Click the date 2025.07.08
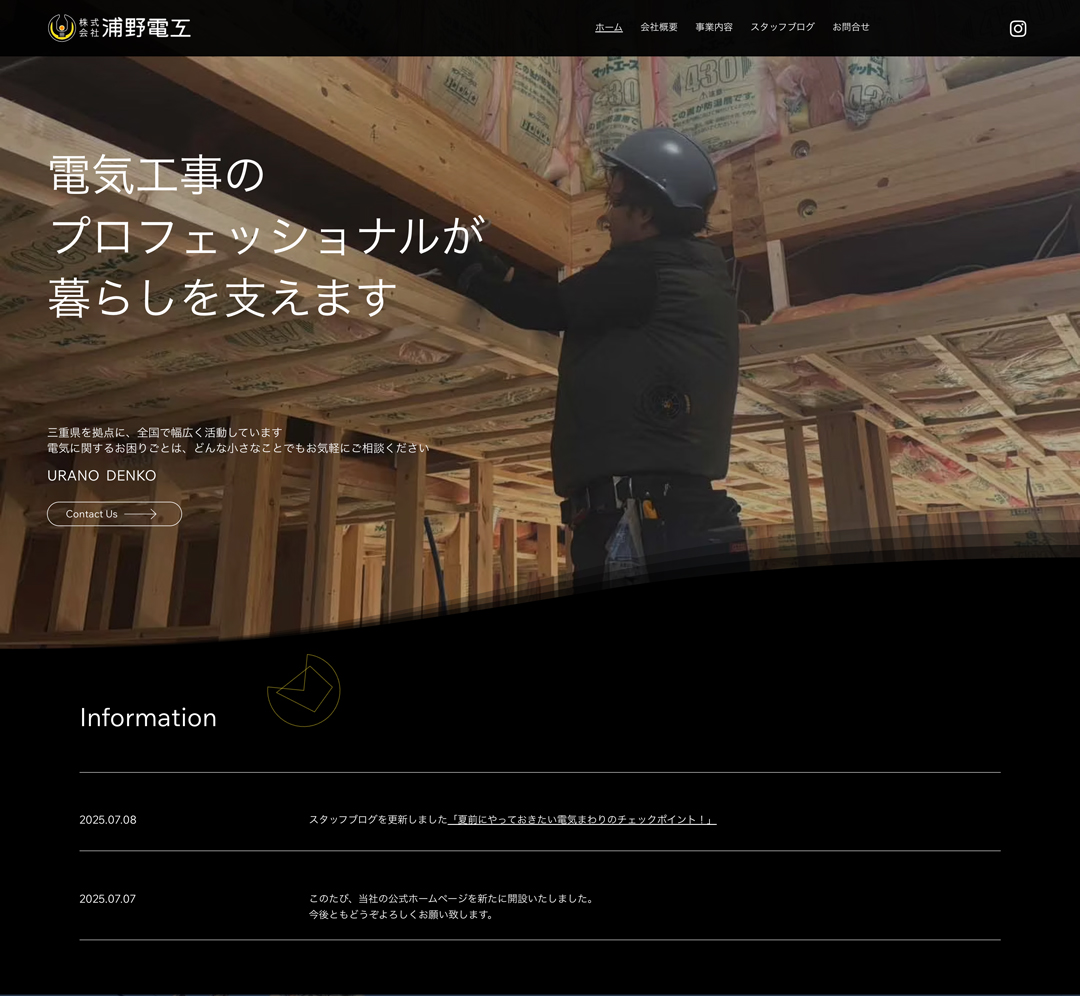The width and height of the screenshot is (1080, 996). pos(108,820)
